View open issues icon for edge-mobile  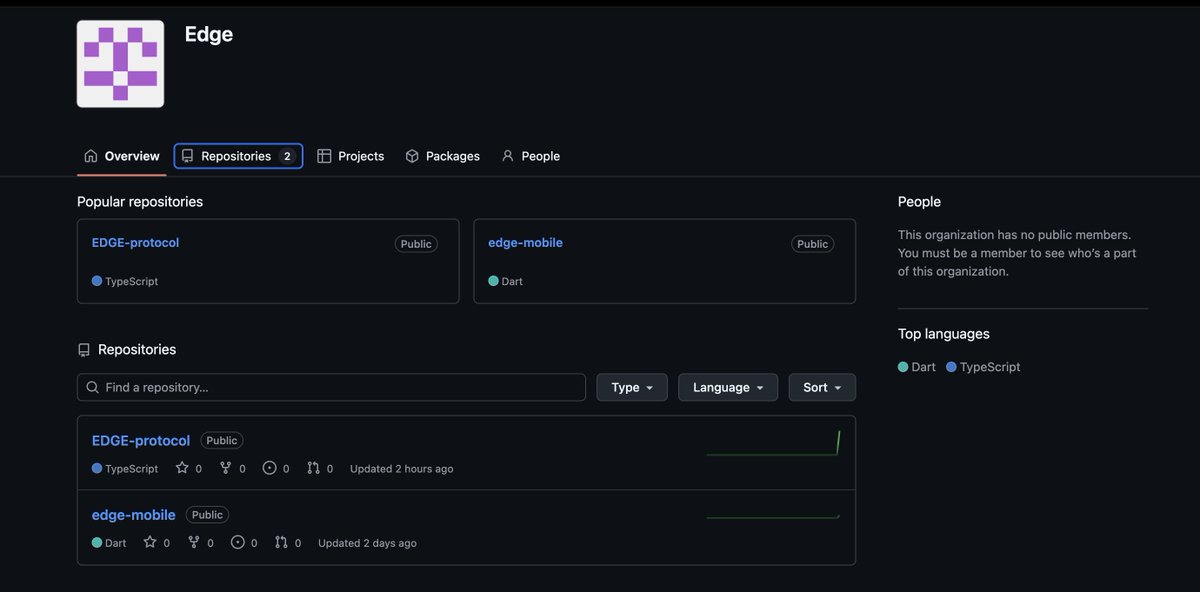[x=237, y=542]
